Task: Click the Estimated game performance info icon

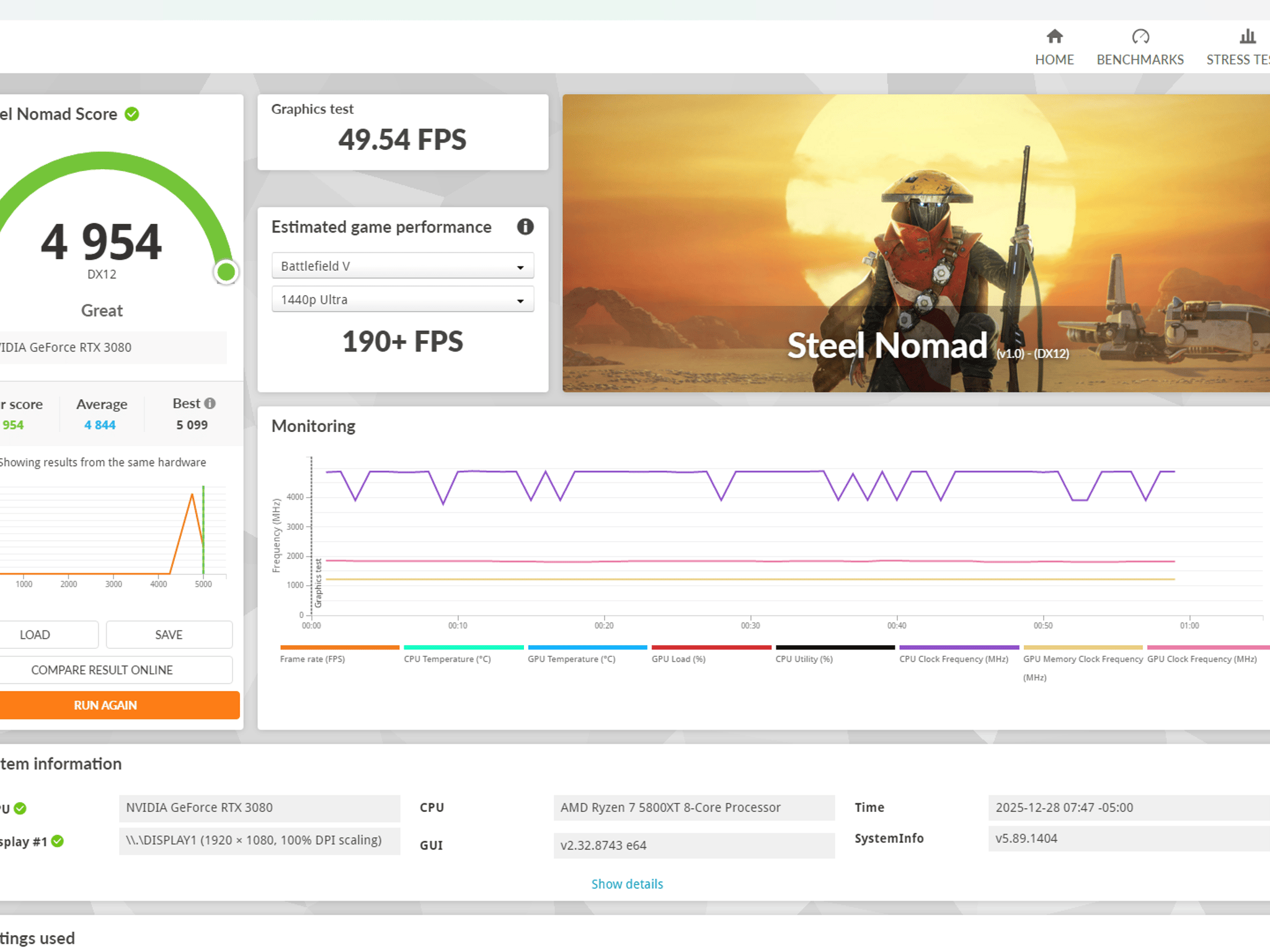Action: coord(525,227)
